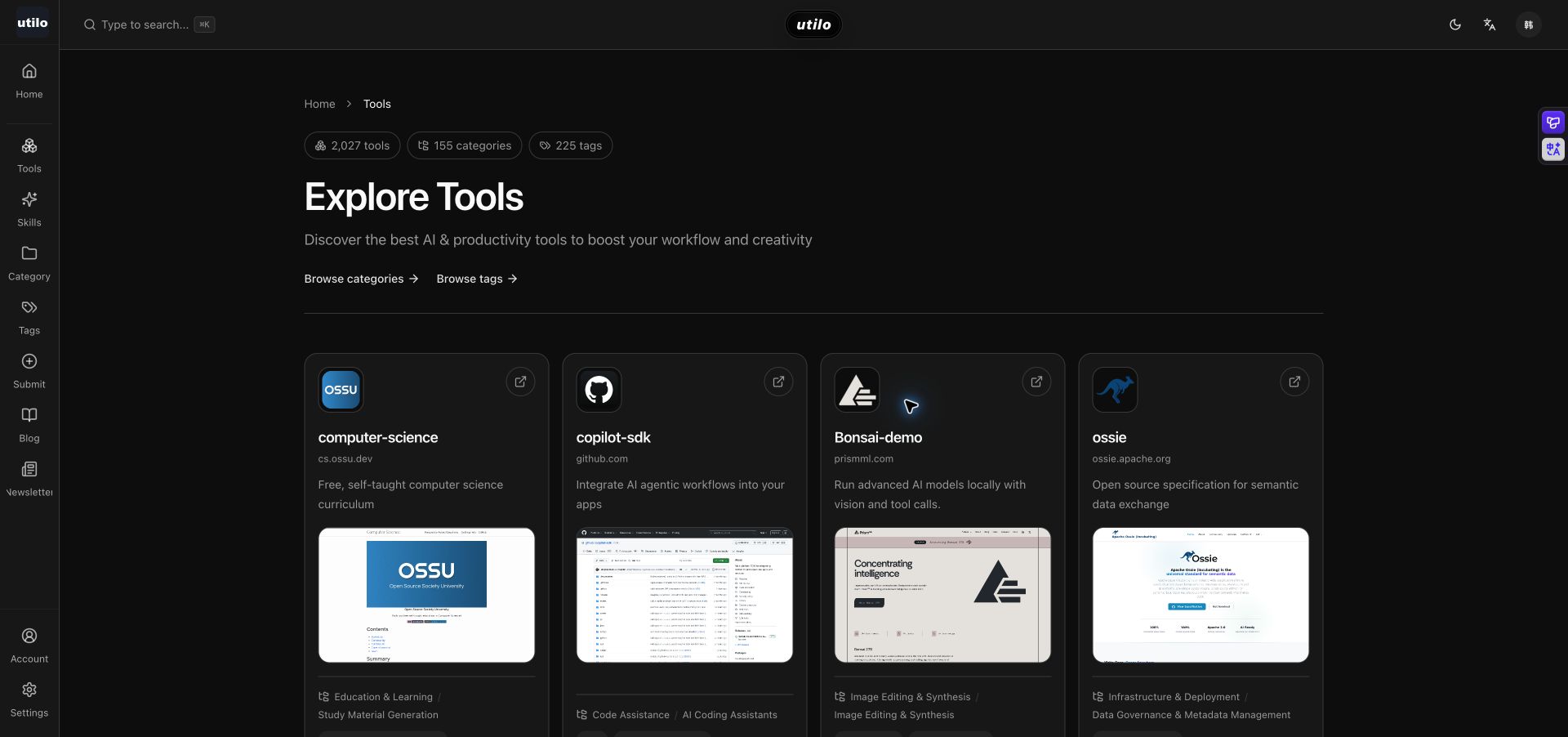Screen dimensions: 1568x737
Task: Open Settings gear in the sidebar
Action: coord(29,699)
